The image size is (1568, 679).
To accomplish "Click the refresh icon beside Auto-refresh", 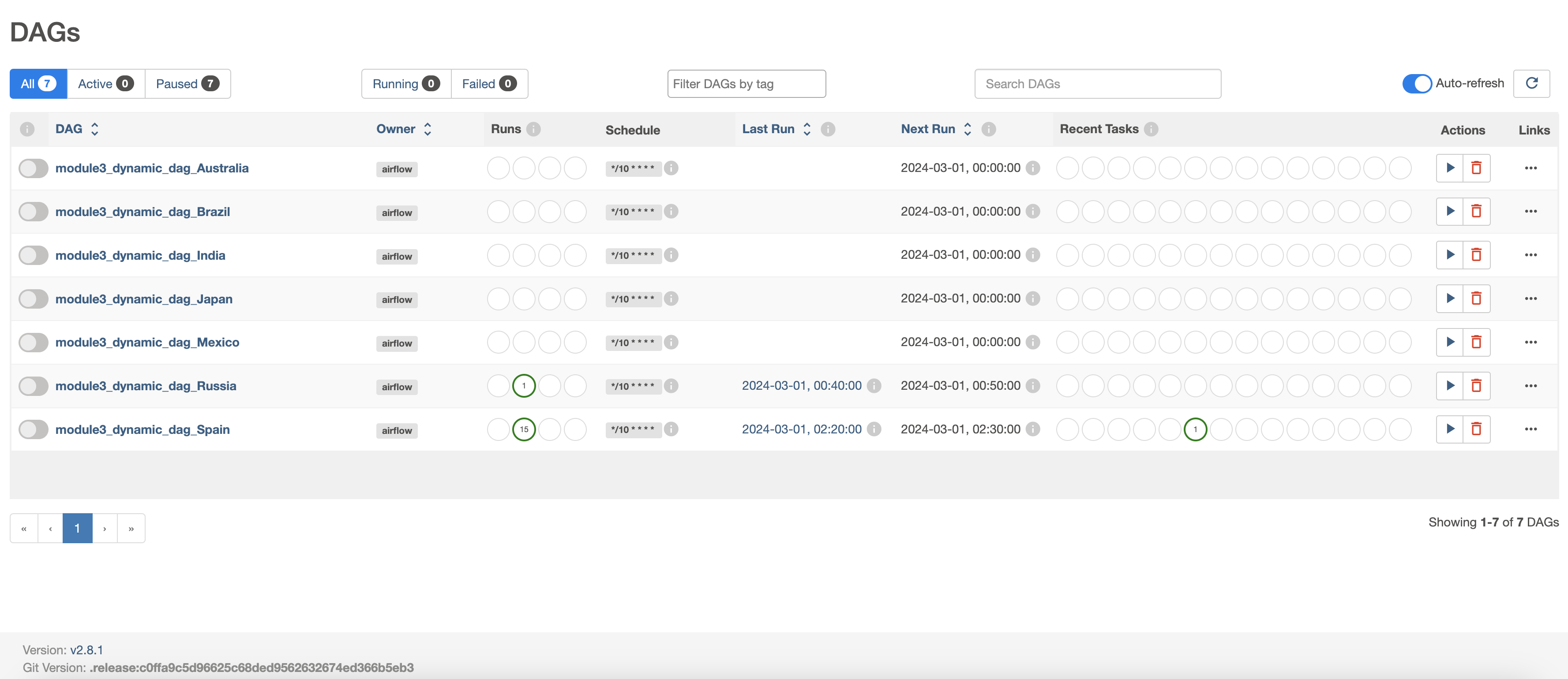I will point(1531,83).
